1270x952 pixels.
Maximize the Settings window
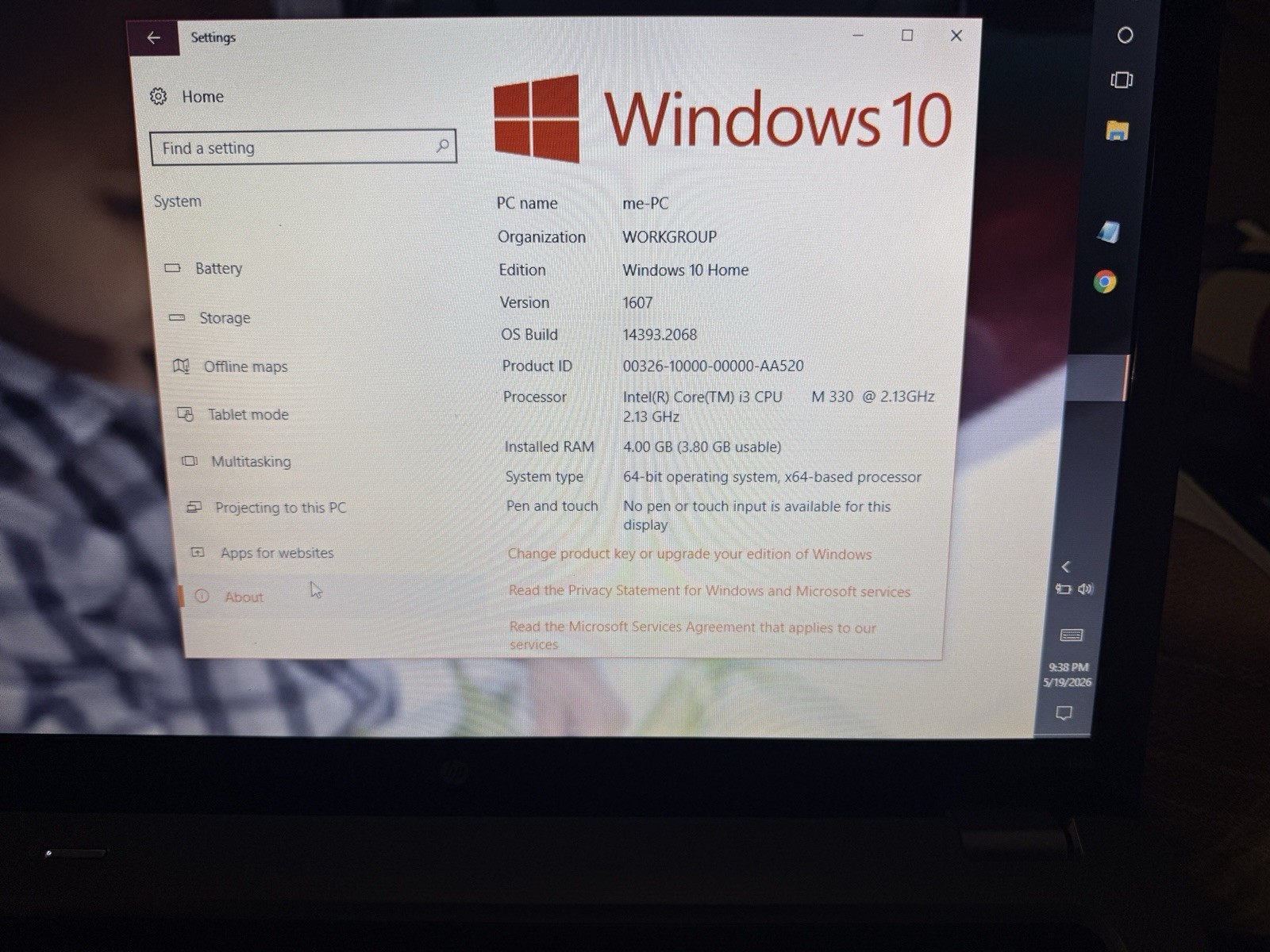[907, 36]
